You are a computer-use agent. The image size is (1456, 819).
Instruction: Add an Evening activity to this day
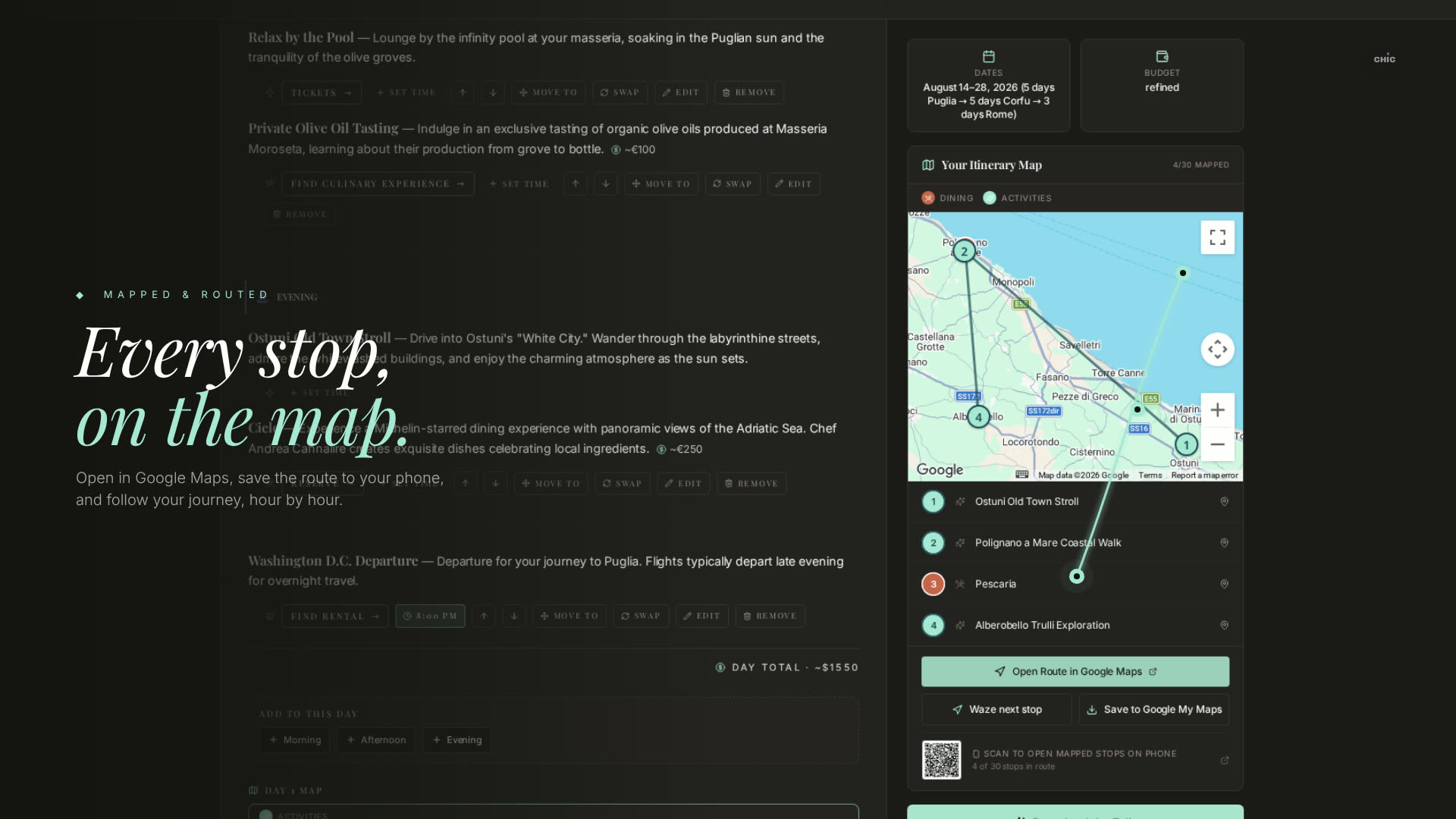pyautogui.click(x=457, y=740)
